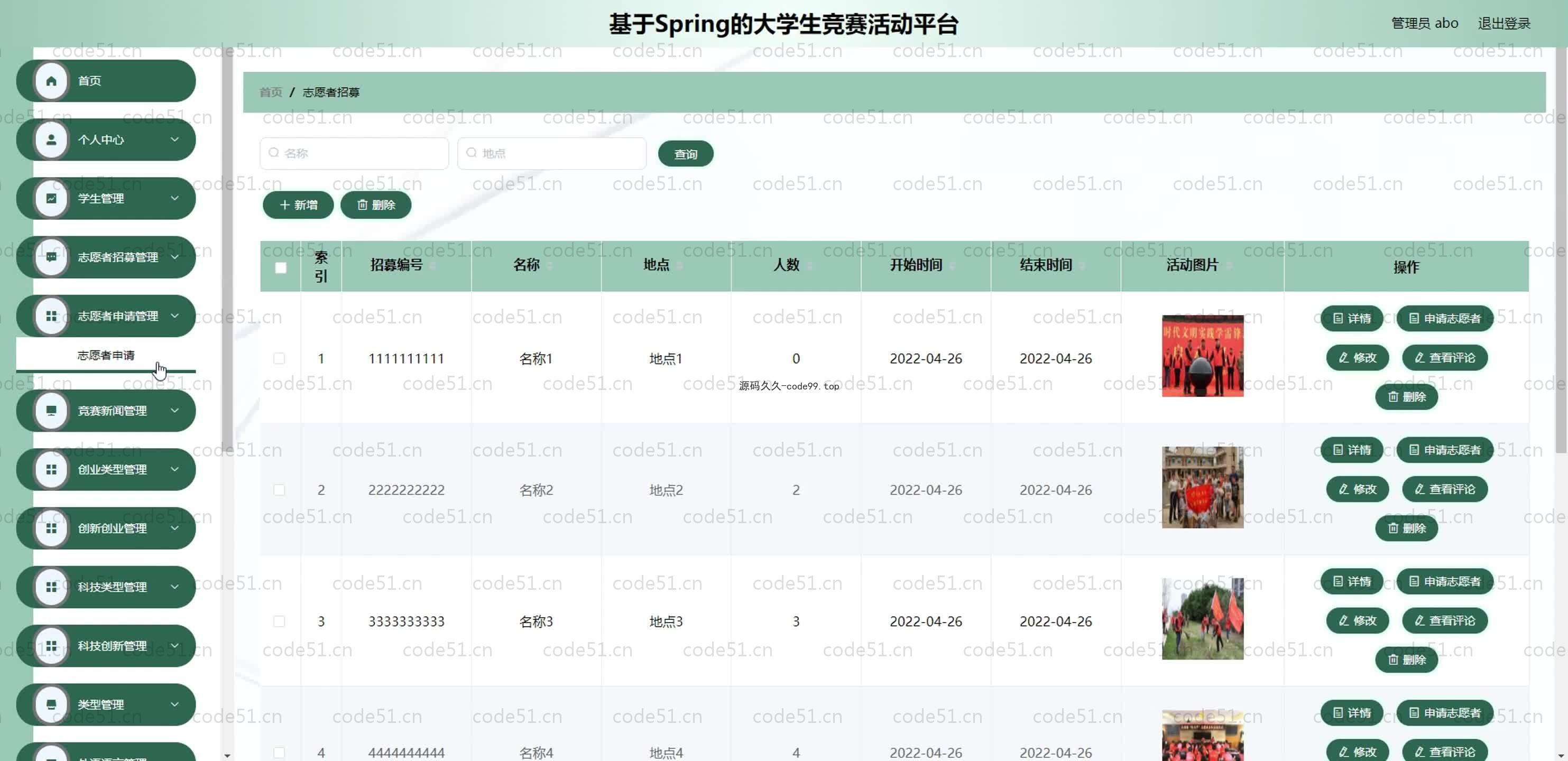1568x761 pixels.
Task: Click the 删除 bulk delete button
Action: tap(375, 205)
